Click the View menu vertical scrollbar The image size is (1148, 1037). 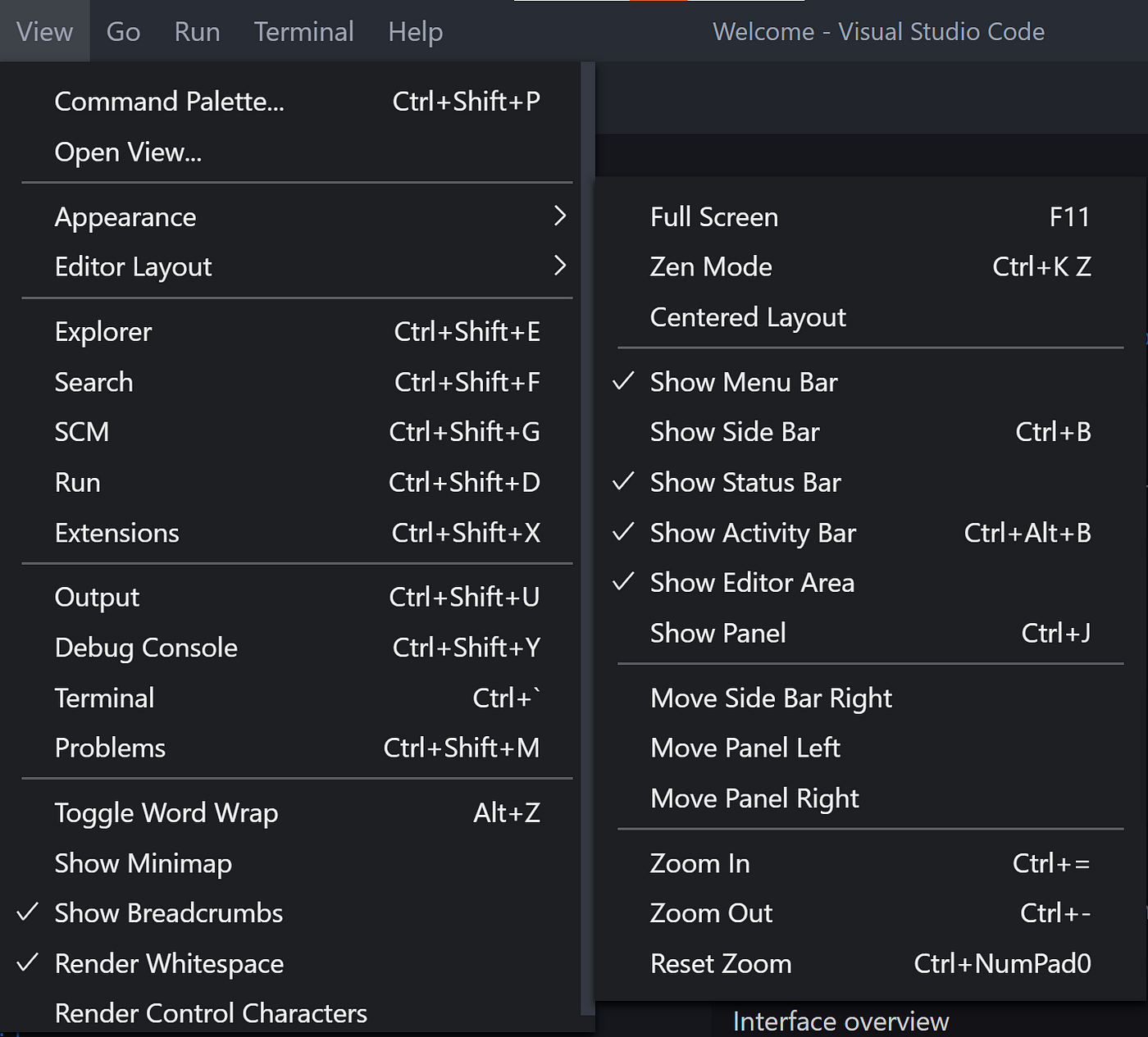[x=587, y=539]
